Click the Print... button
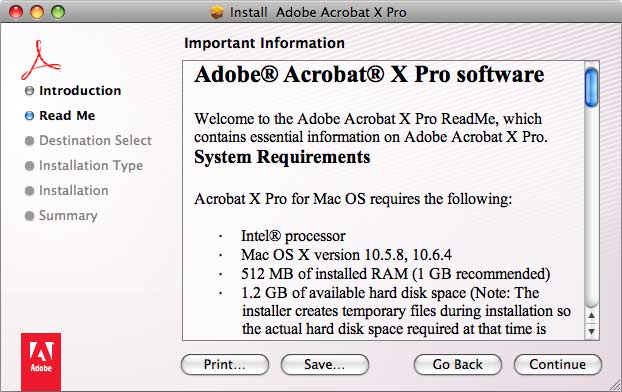622x392 pixels. click(x=225, y=364)
